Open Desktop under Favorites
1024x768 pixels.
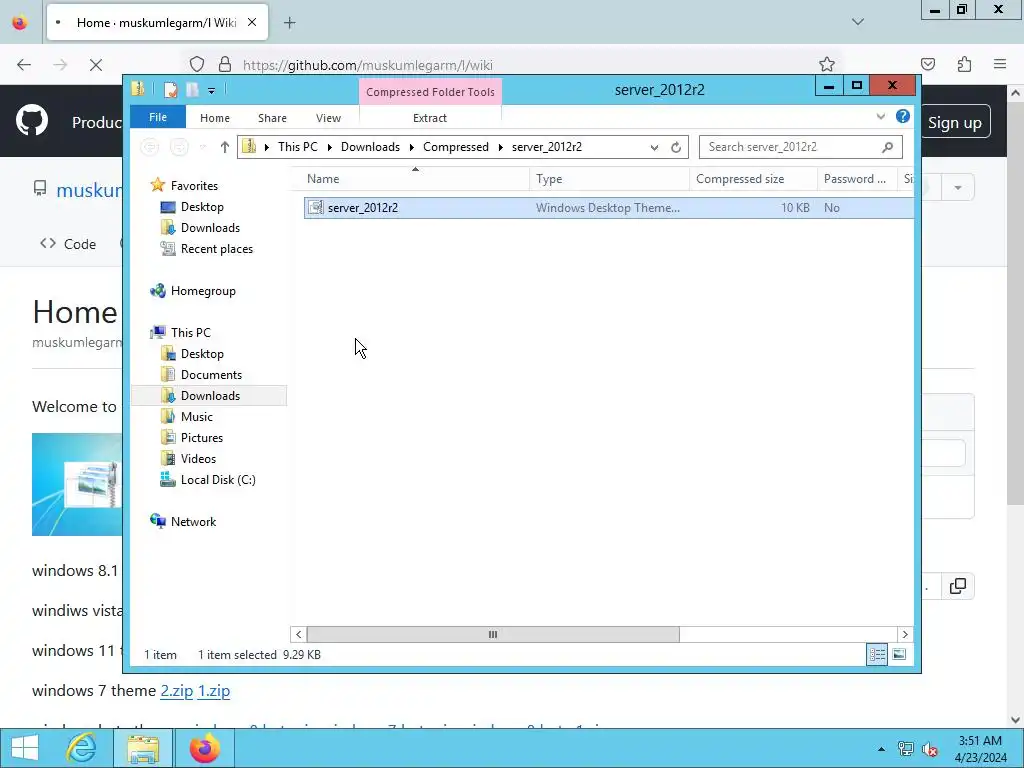(x=202, y=207)
